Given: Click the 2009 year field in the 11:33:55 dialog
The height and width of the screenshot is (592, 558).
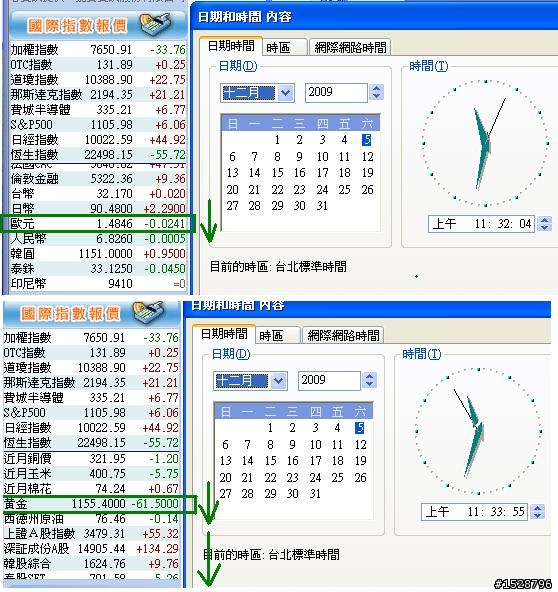Looking at the screenshot, I should (329, 380).
